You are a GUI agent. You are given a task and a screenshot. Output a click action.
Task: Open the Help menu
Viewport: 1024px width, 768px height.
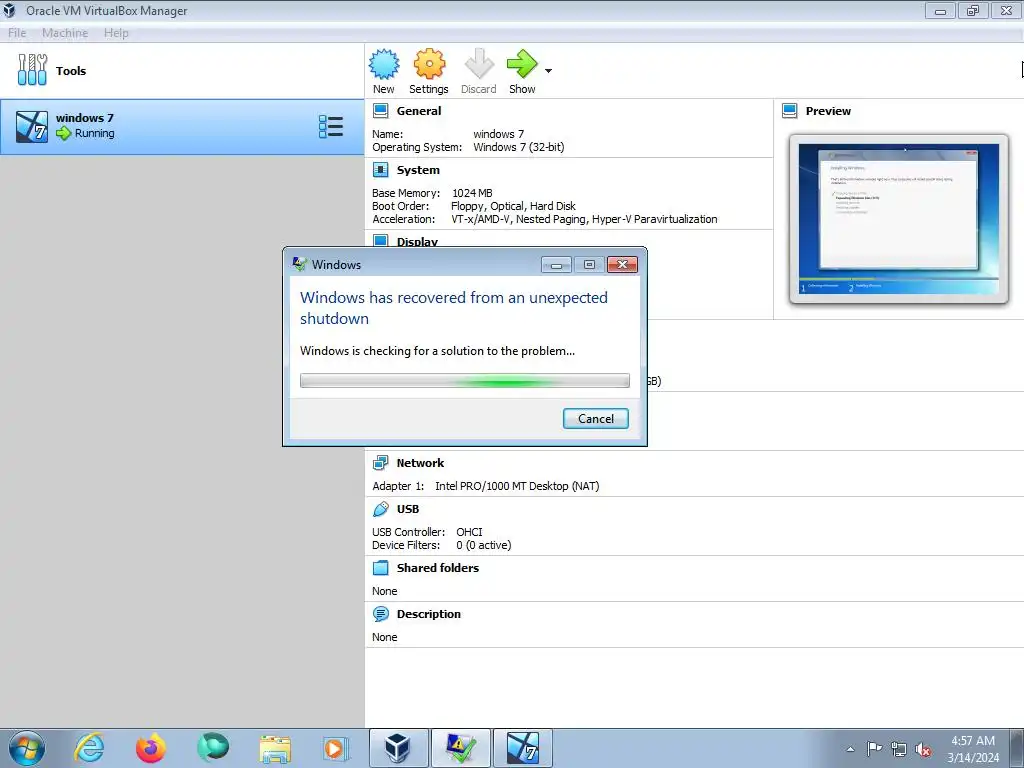click(x=116, y=33)
